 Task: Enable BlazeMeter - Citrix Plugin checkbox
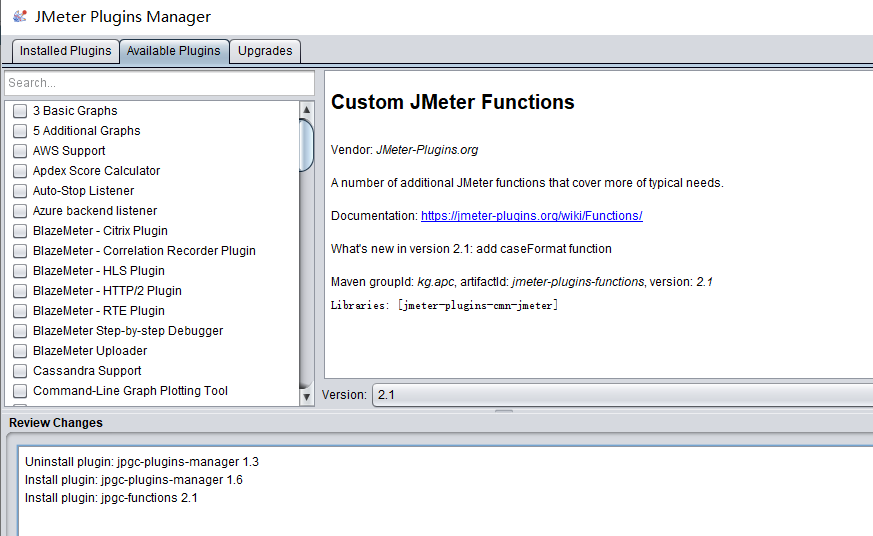pos(20,231)
